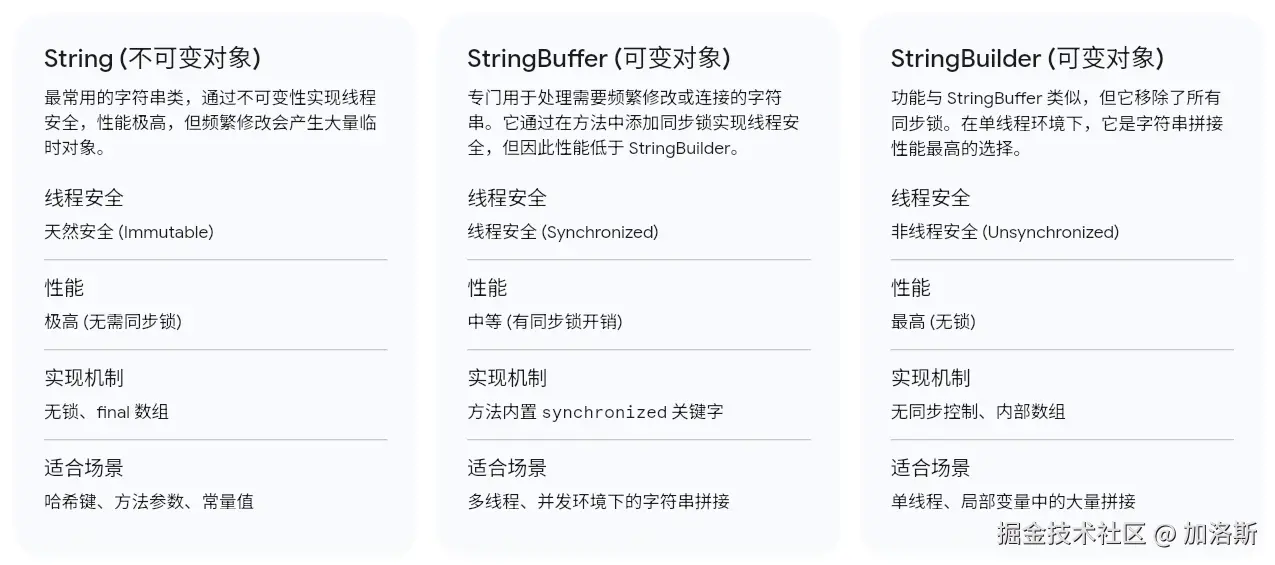Click String's 线程安全 label
Viewport: 1275px width, 565px height.
pyautogui.click(x=84, y=198)
